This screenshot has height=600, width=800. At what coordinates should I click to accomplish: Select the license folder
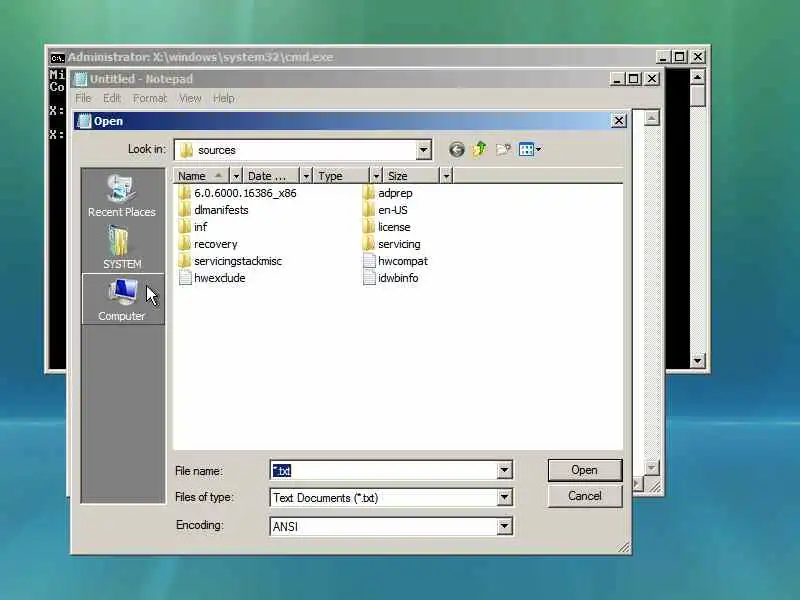pyautogui.click(x=386, y=227)
